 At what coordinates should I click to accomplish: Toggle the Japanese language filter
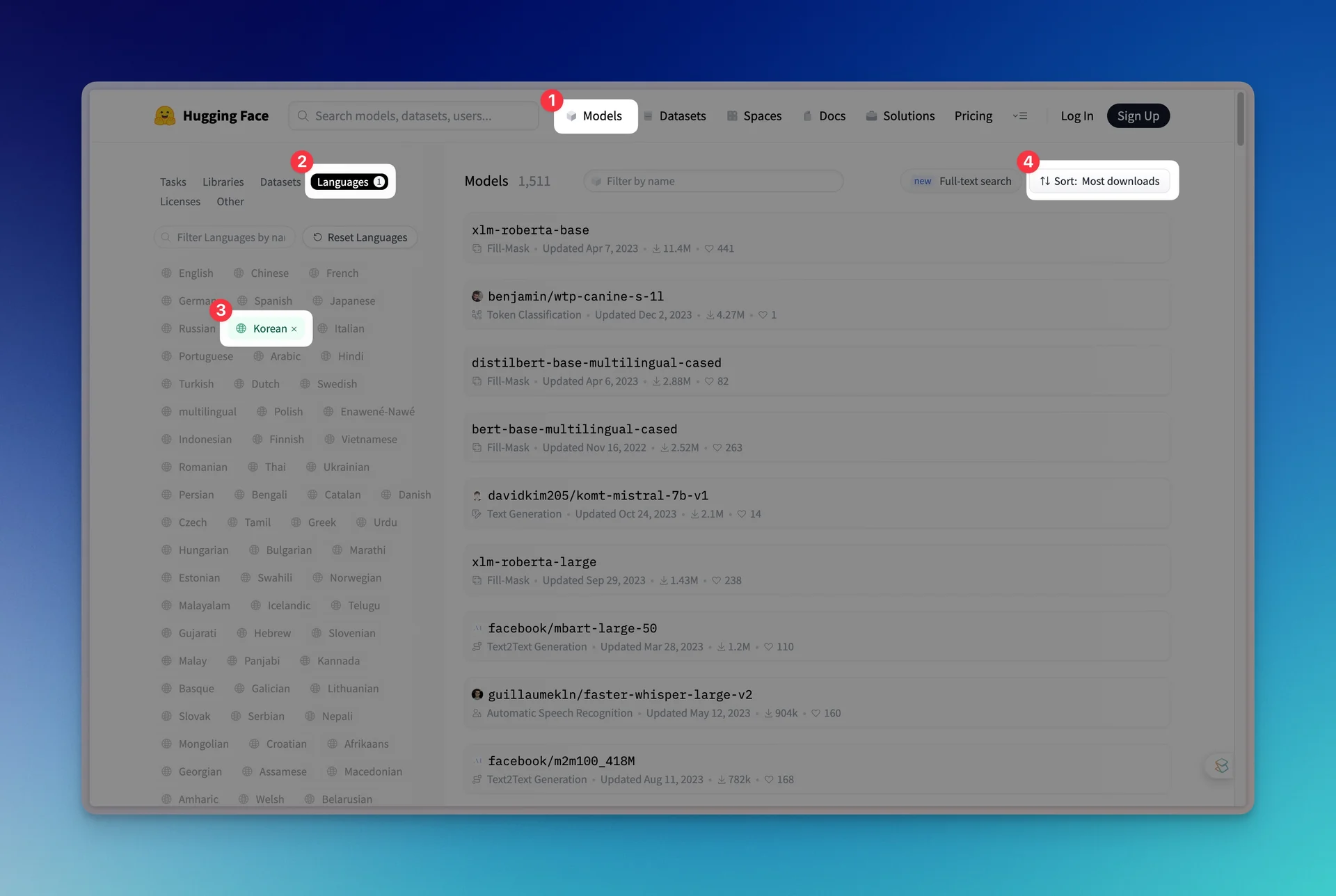pos(344,301)
